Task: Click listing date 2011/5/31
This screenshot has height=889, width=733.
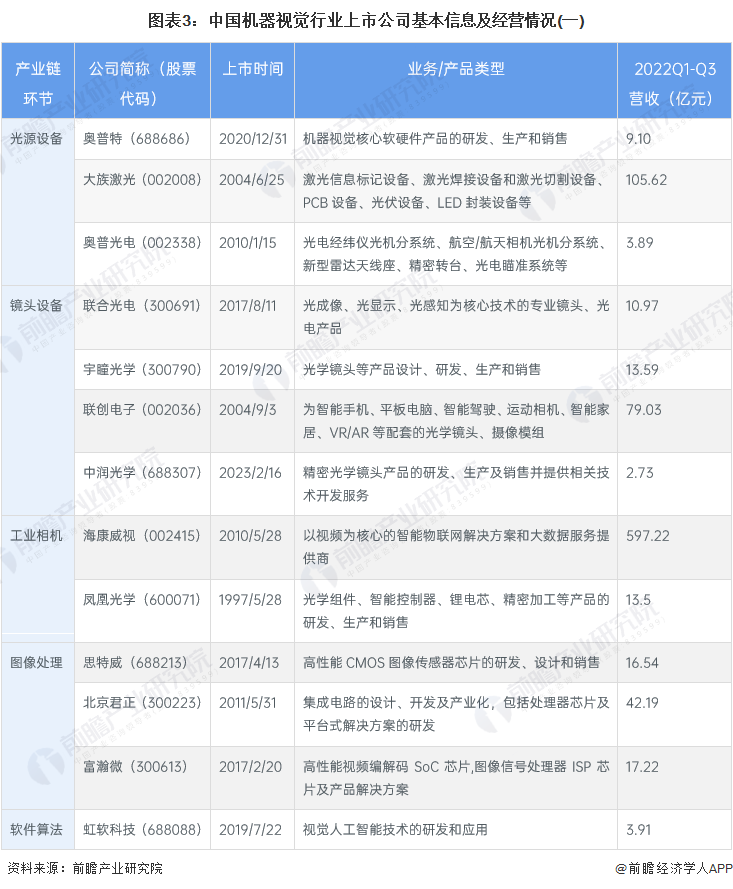Action: 248,703
